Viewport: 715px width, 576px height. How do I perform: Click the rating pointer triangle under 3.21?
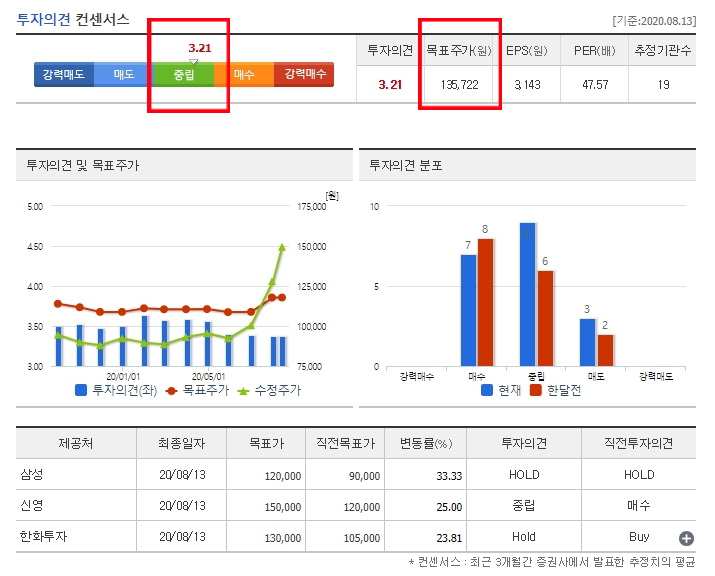point(193,62)
